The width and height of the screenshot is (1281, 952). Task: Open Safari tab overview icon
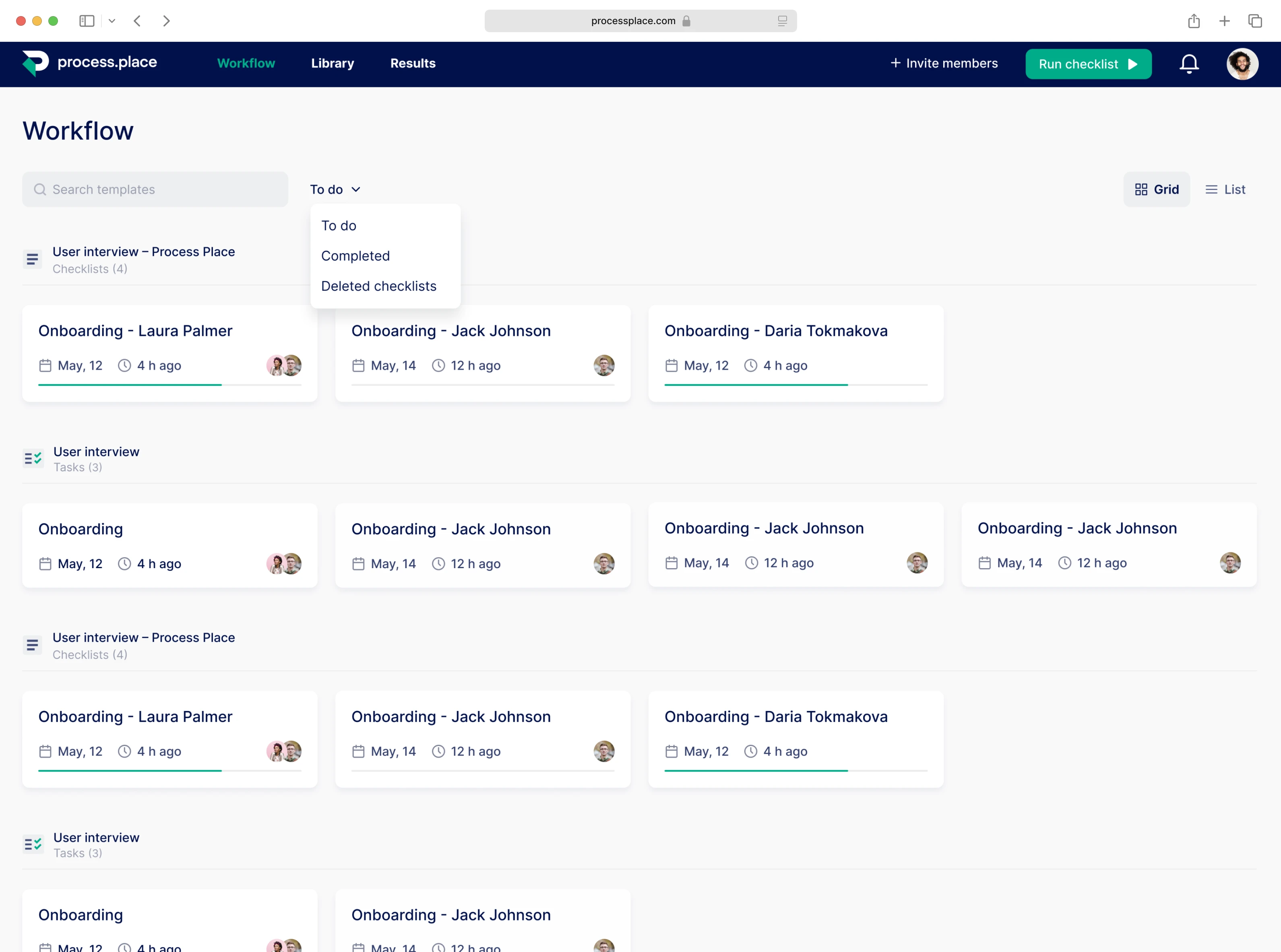pyautogui.click(x=1254, y=21)
